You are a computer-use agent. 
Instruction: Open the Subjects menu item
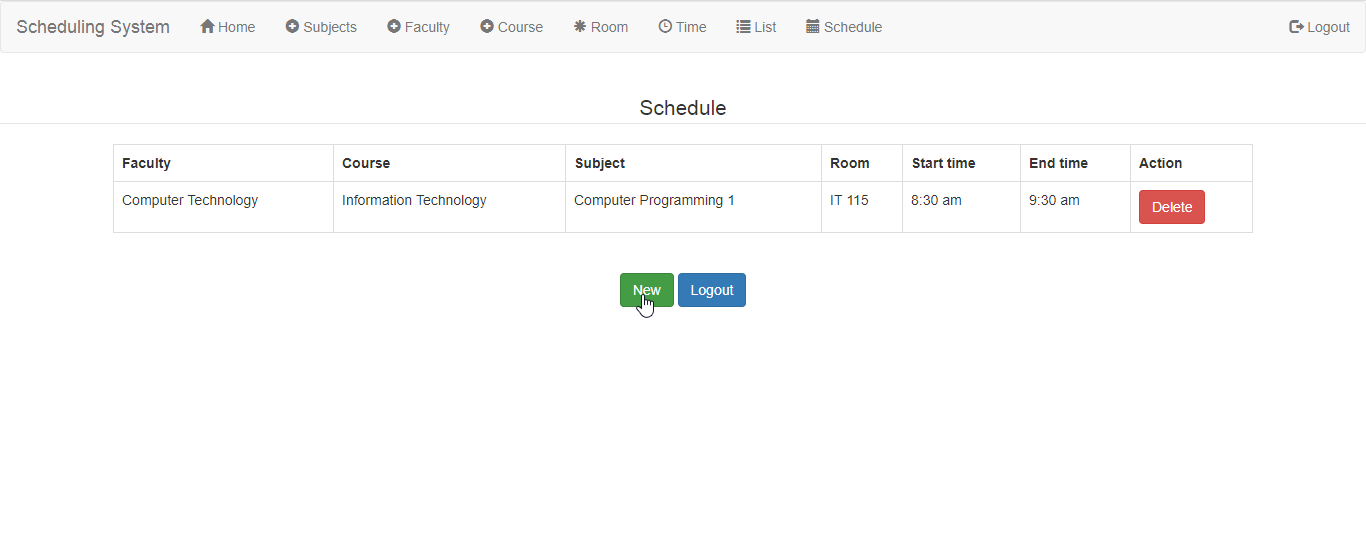coord(330,27)
